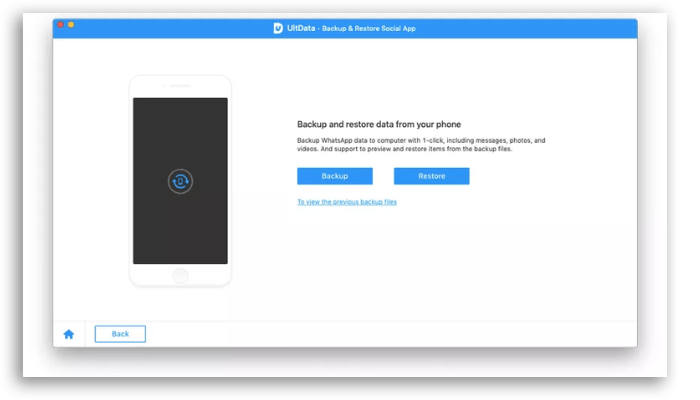Click the Restore button
Viewport: 700px width, 400px height.
click(431, 176)
